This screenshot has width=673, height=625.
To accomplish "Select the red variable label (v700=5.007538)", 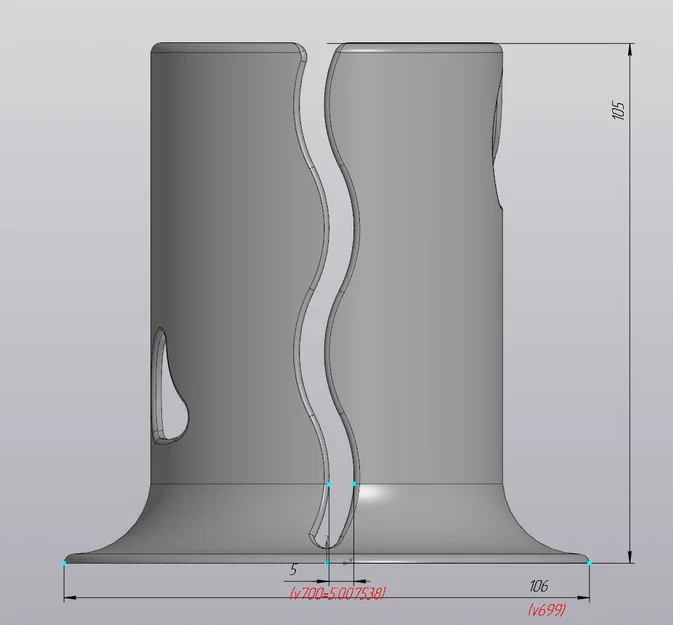I will (x=338, y=594).
